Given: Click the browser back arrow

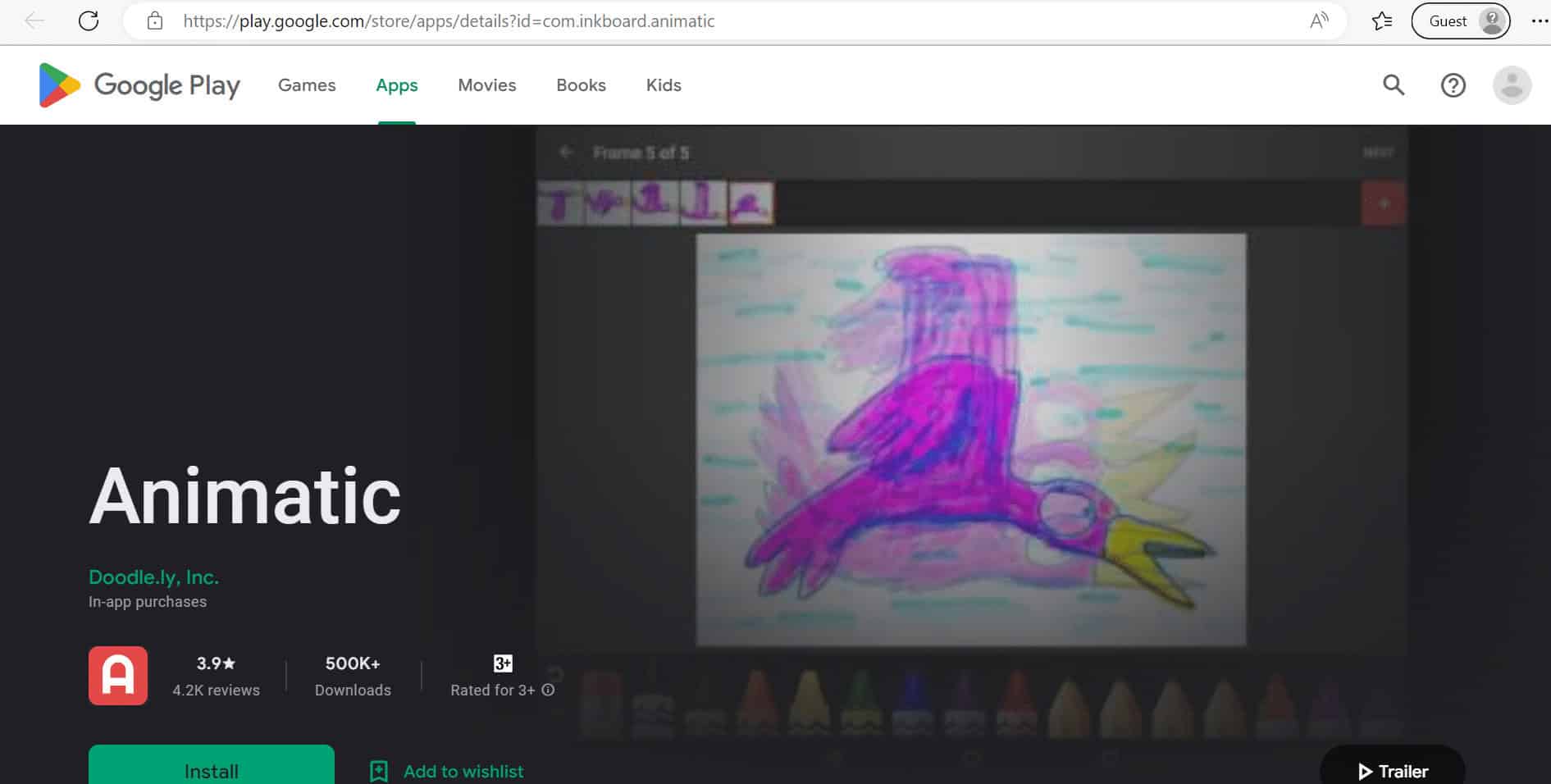Looking at the screenshot, I should pos(34,21).
